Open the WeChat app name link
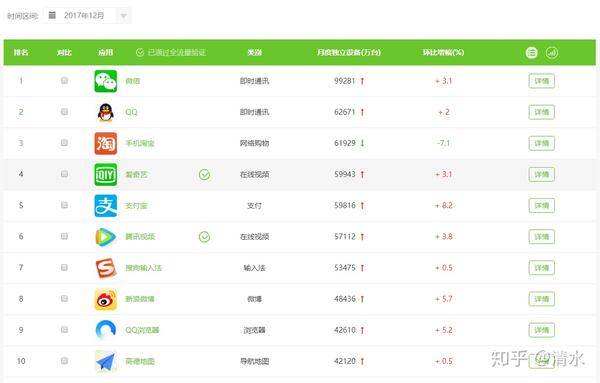The height and width of the screenshot is (383, 600). pyautogui.click(x=133, y=81)
